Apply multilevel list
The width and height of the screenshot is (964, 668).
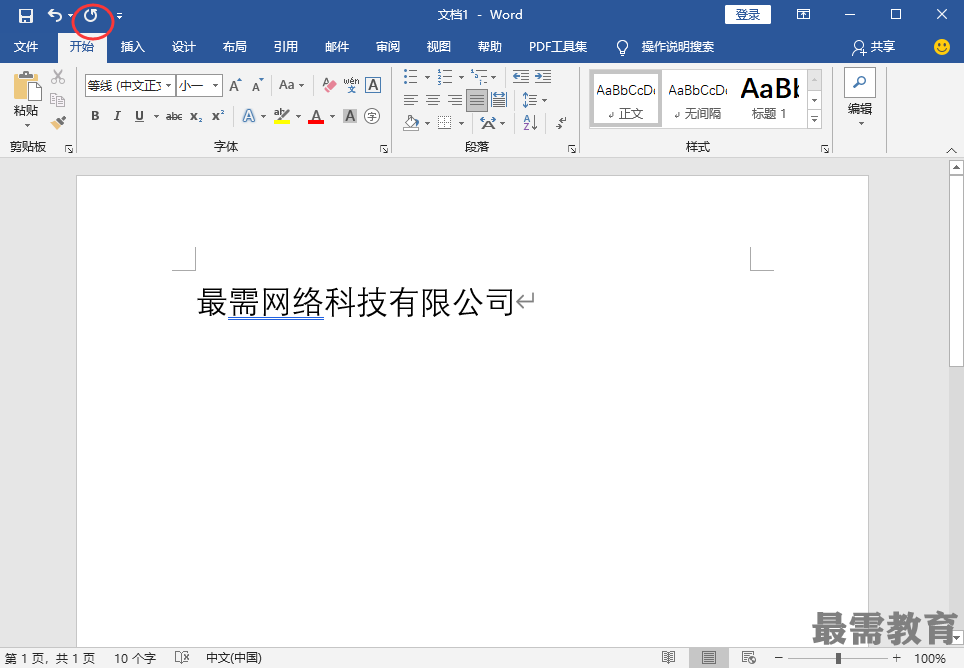479,77
